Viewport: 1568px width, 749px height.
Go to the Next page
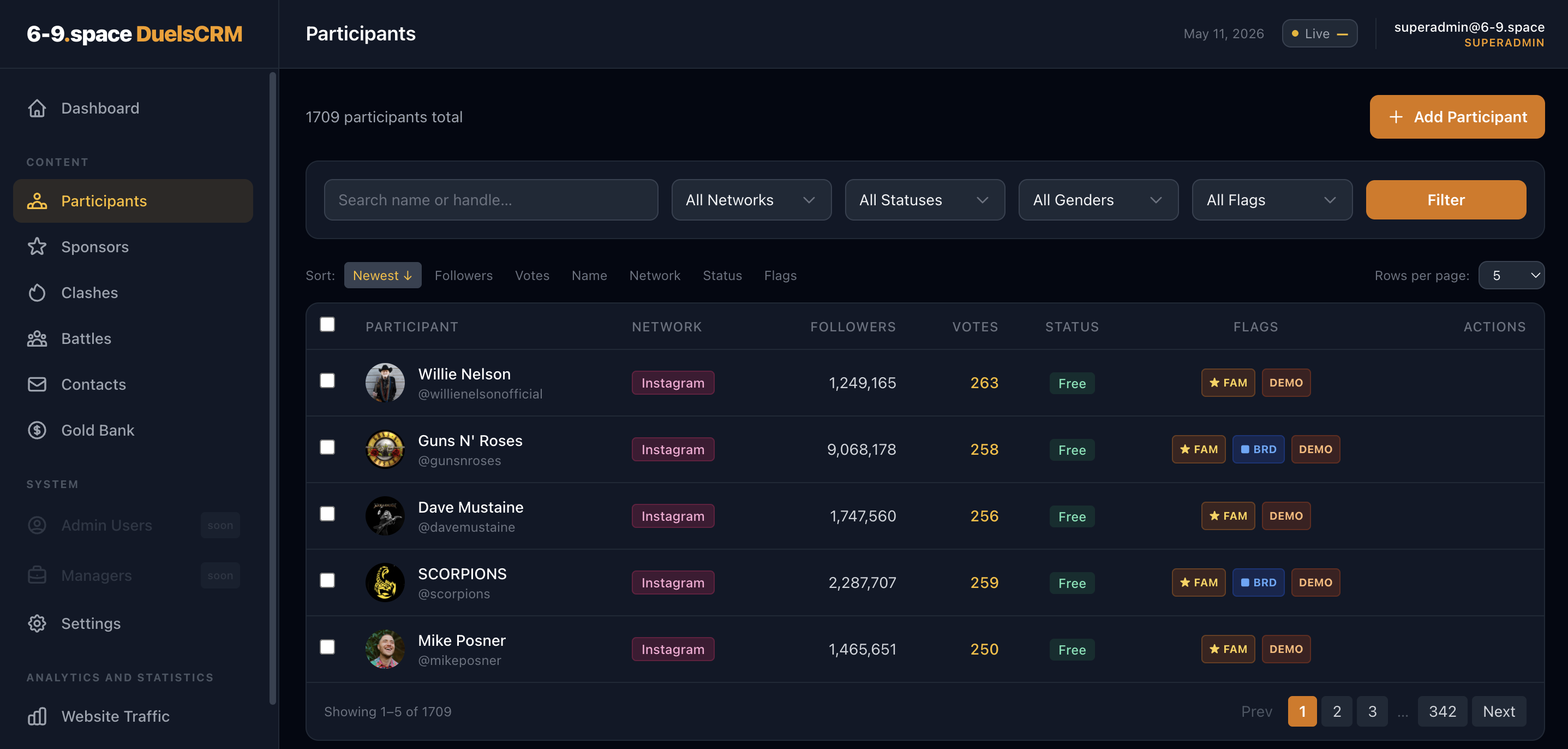click(1499, 711)
